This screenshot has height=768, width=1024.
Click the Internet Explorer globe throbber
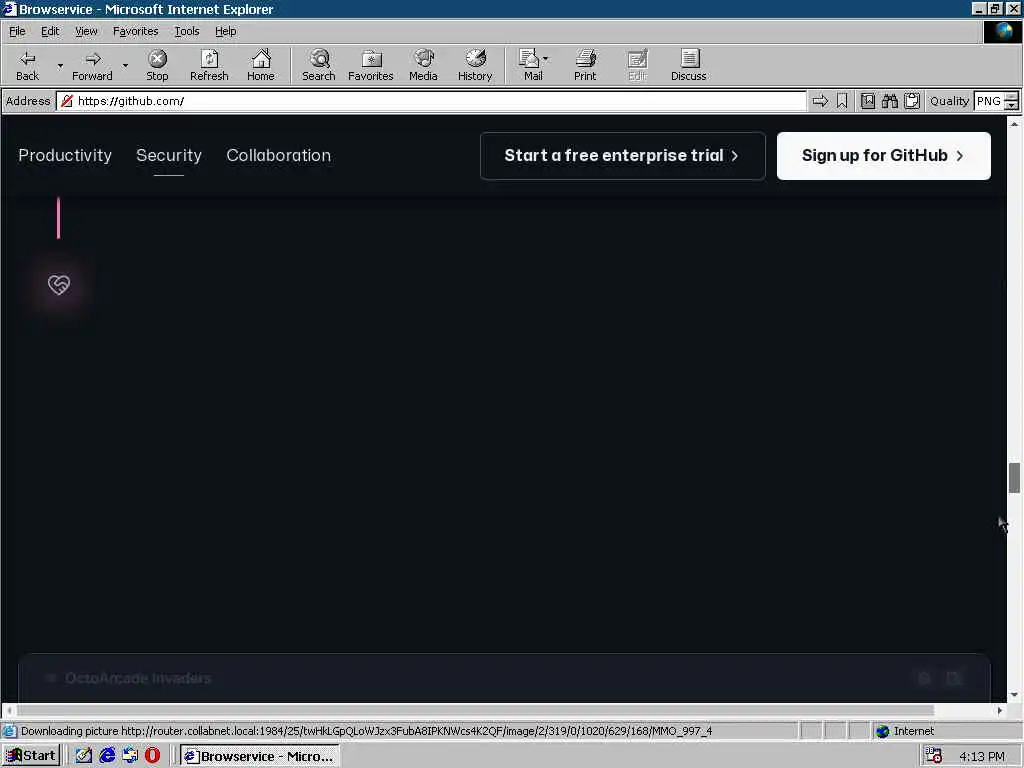coord(1002,31)
